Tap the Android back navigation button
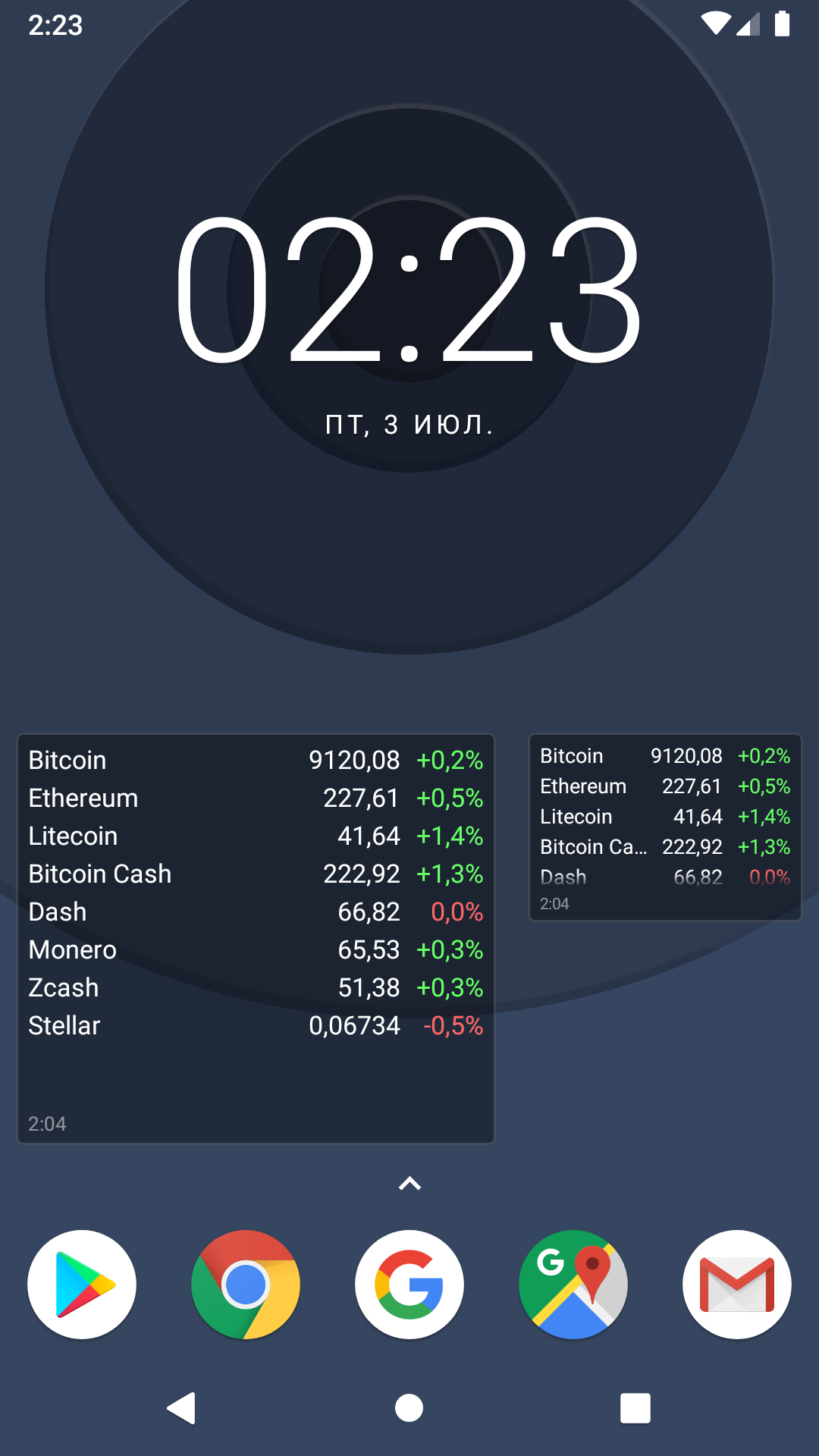Image resolution: width=819 pixels, height=1456 pixels. (x=182, y=1408)
